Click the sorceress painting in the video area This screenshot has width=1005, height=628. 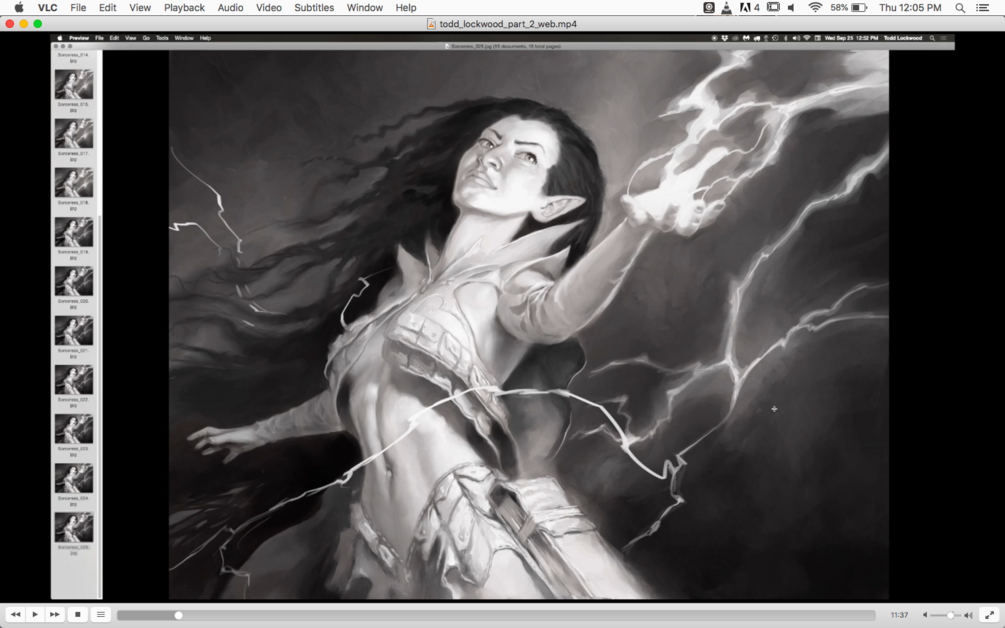(529, 325)
